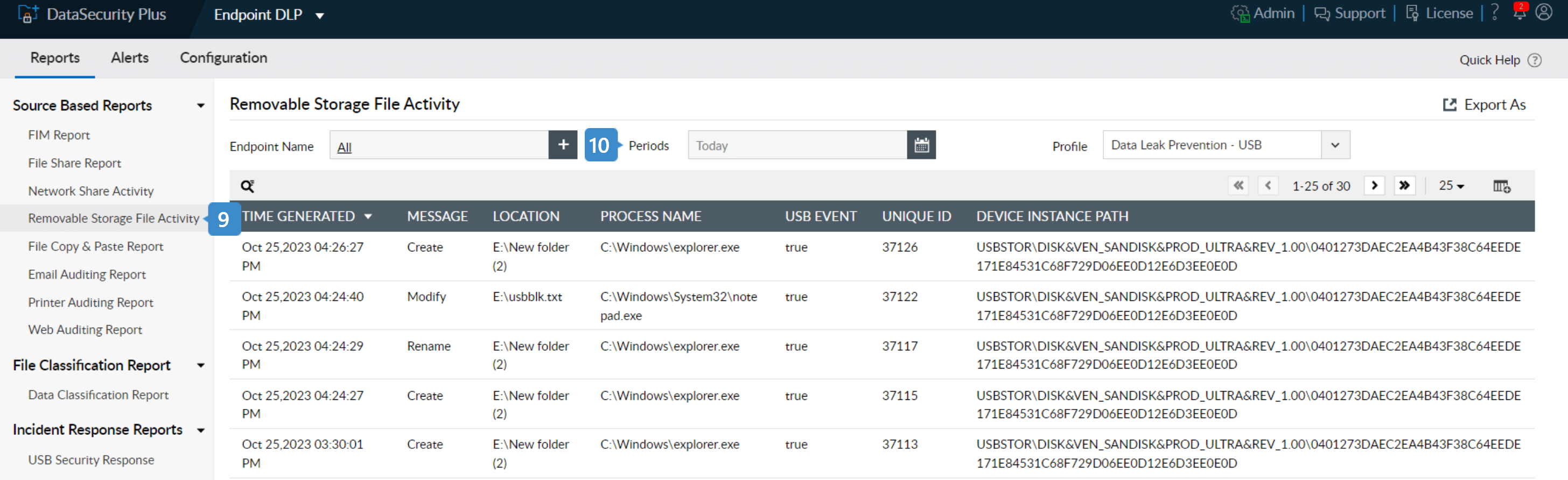Click Export As button
1568x480 pixels.
click(x=1484, y=104)
